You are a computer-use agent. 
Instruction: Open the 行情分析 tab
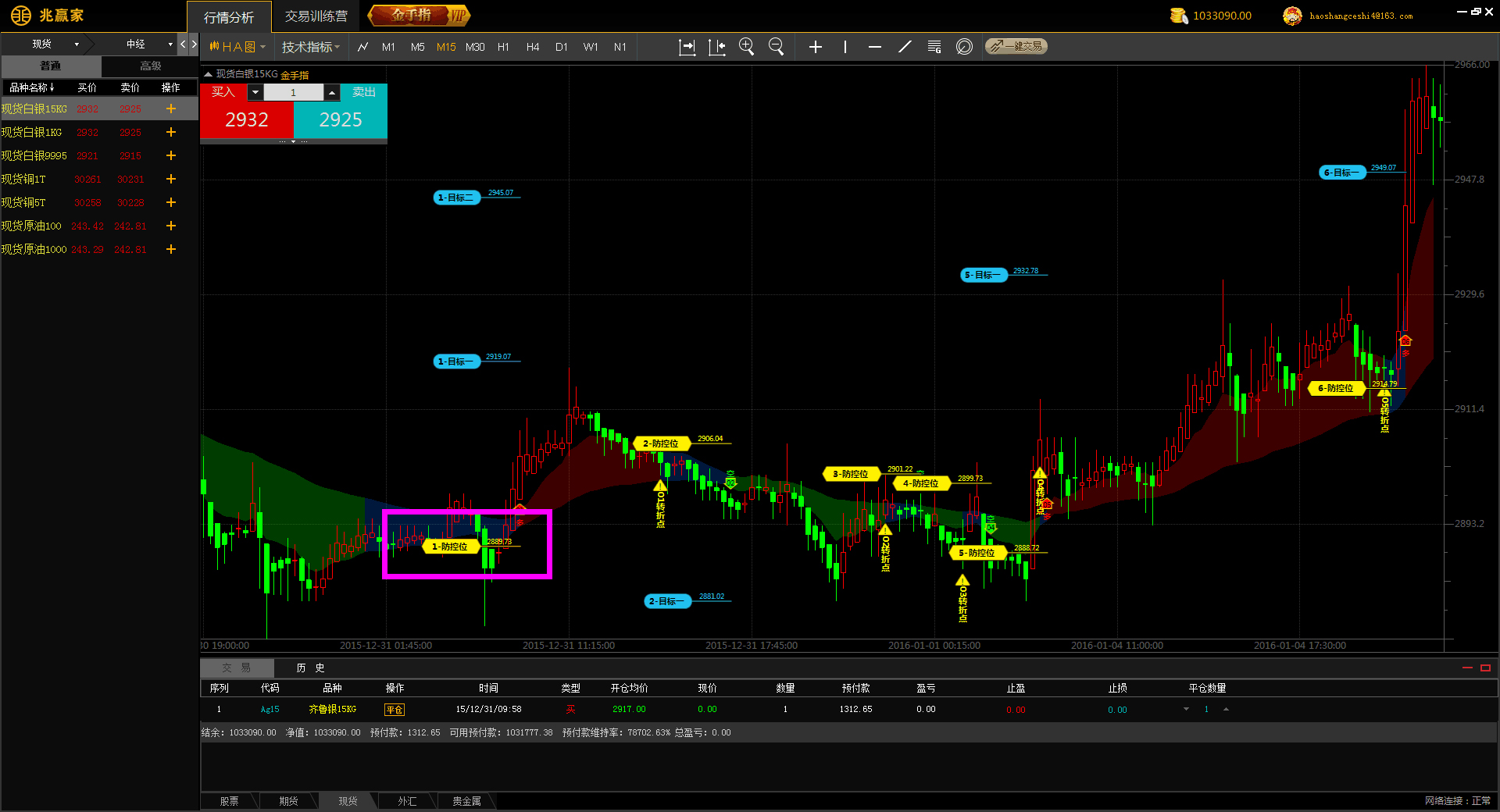click(x=229, y=16)
